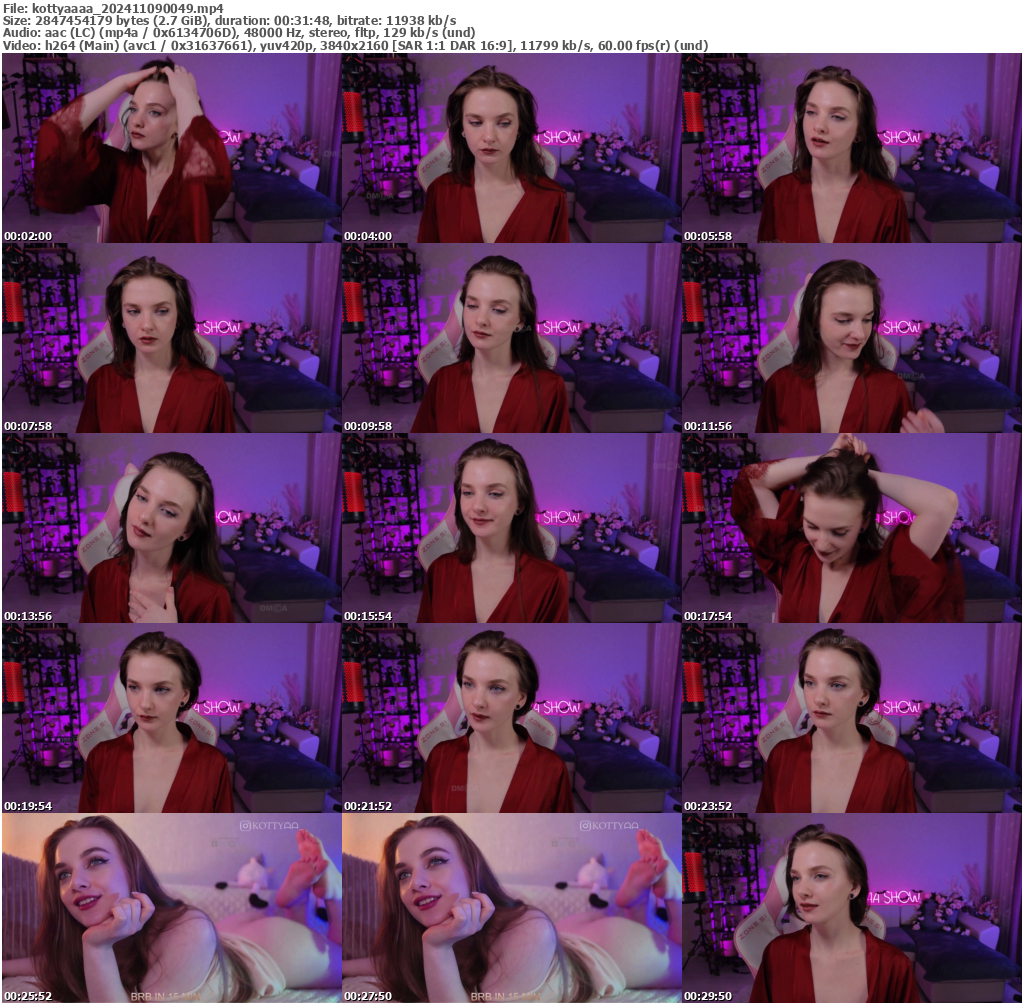Click the timestamp label 00:02:00
The height and width of the screenshot is (1003, 1024).
[x=26, y=235]
